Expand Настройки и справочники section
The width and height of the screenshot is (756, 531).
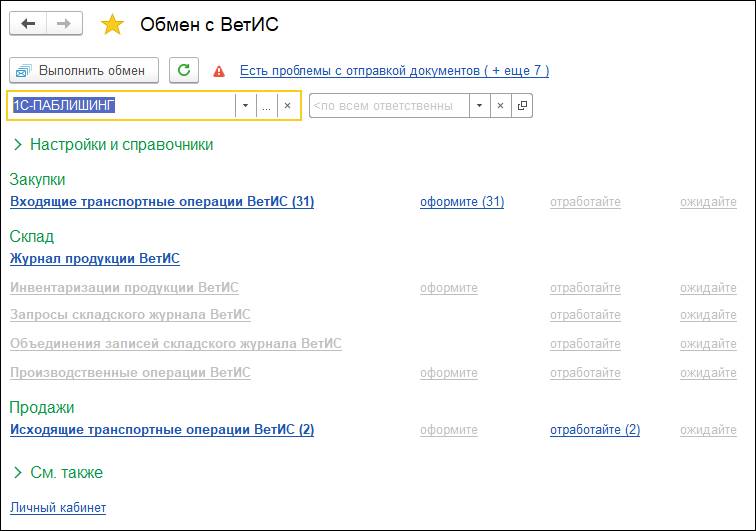tap(18, 145)
